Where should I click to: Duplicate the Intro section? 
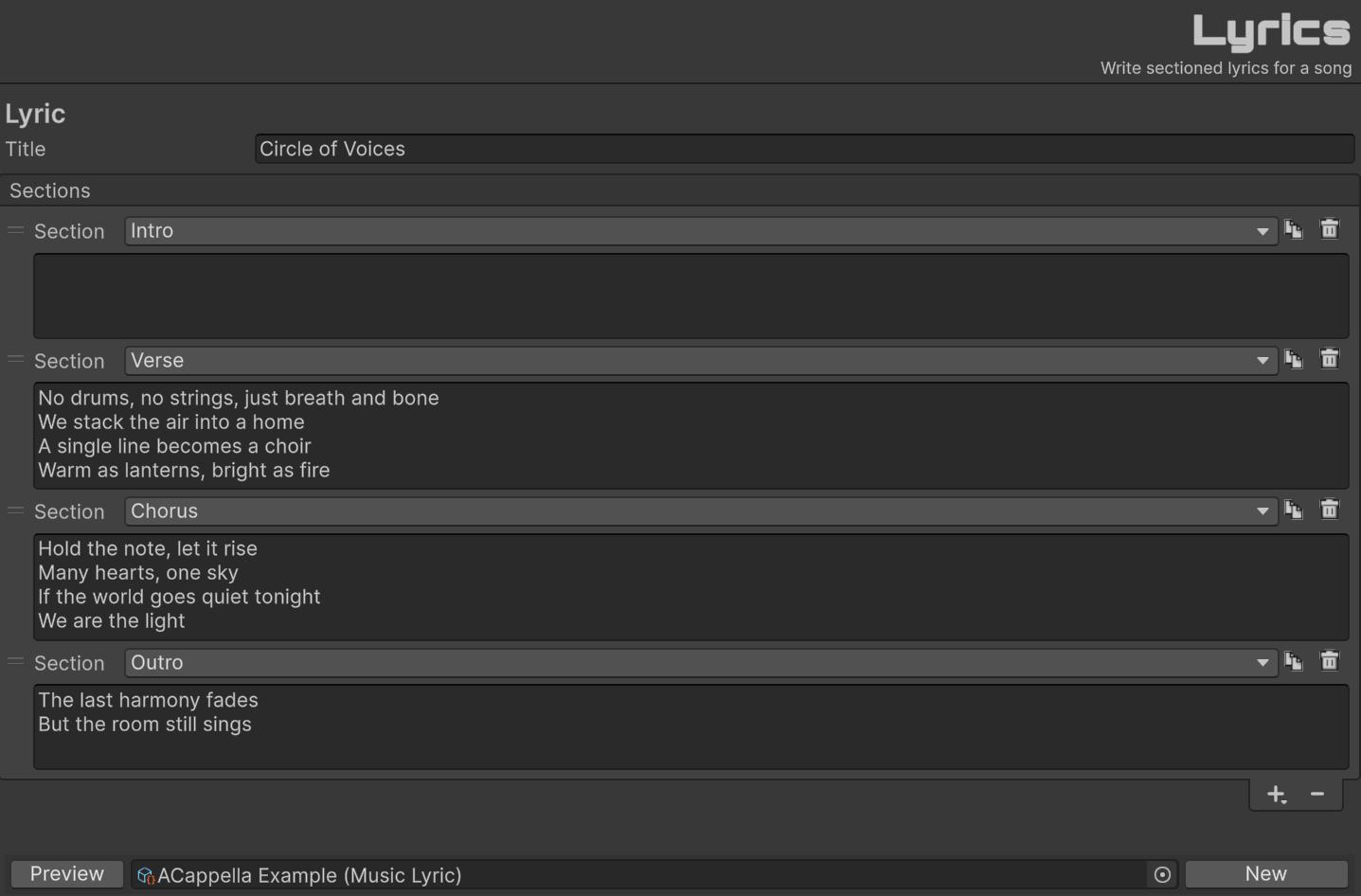tap(1294, 229)
